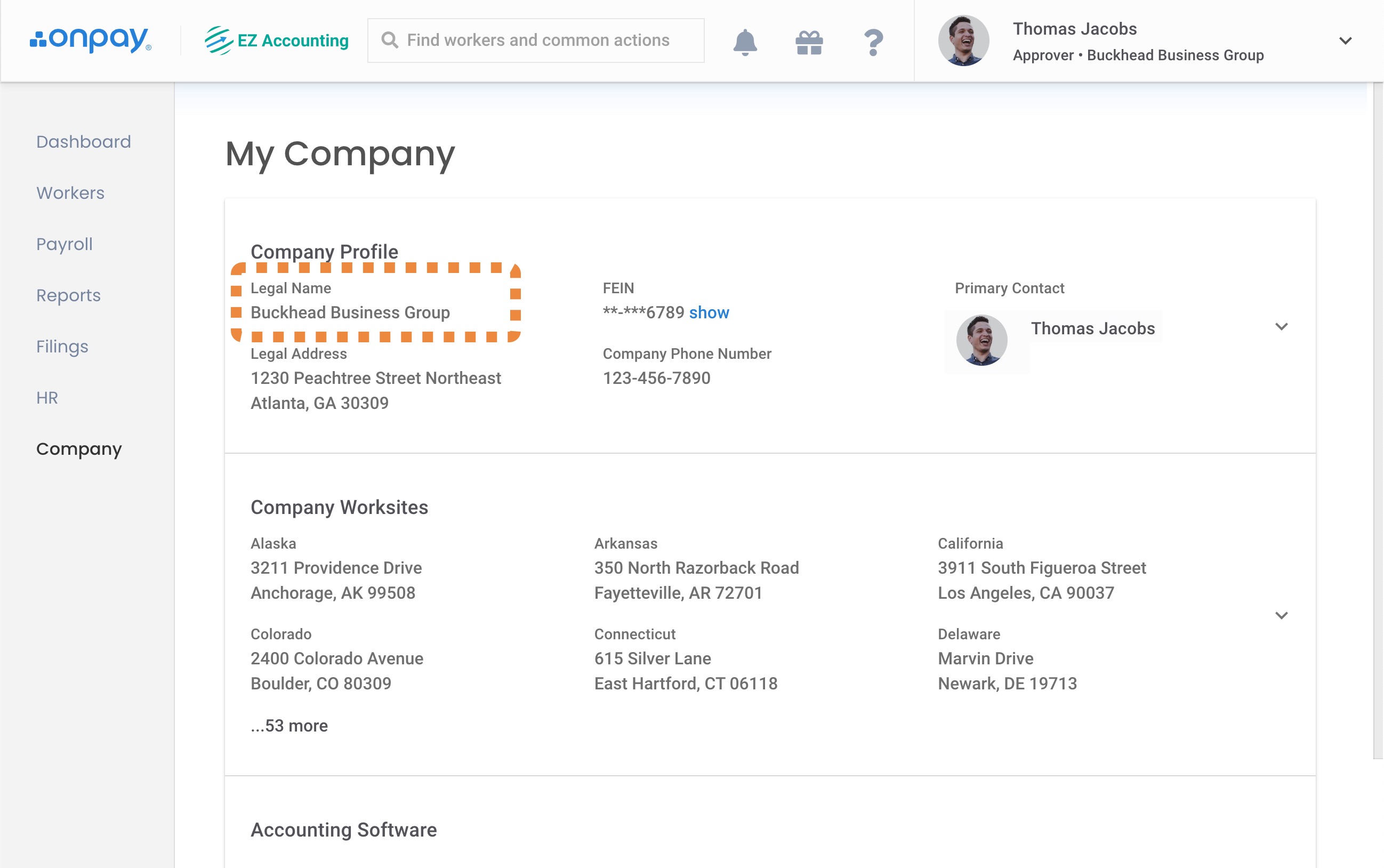1384x868 pixels.
Task: Expand the Company Worksites chevron
Action: (x=1281, y=615)
